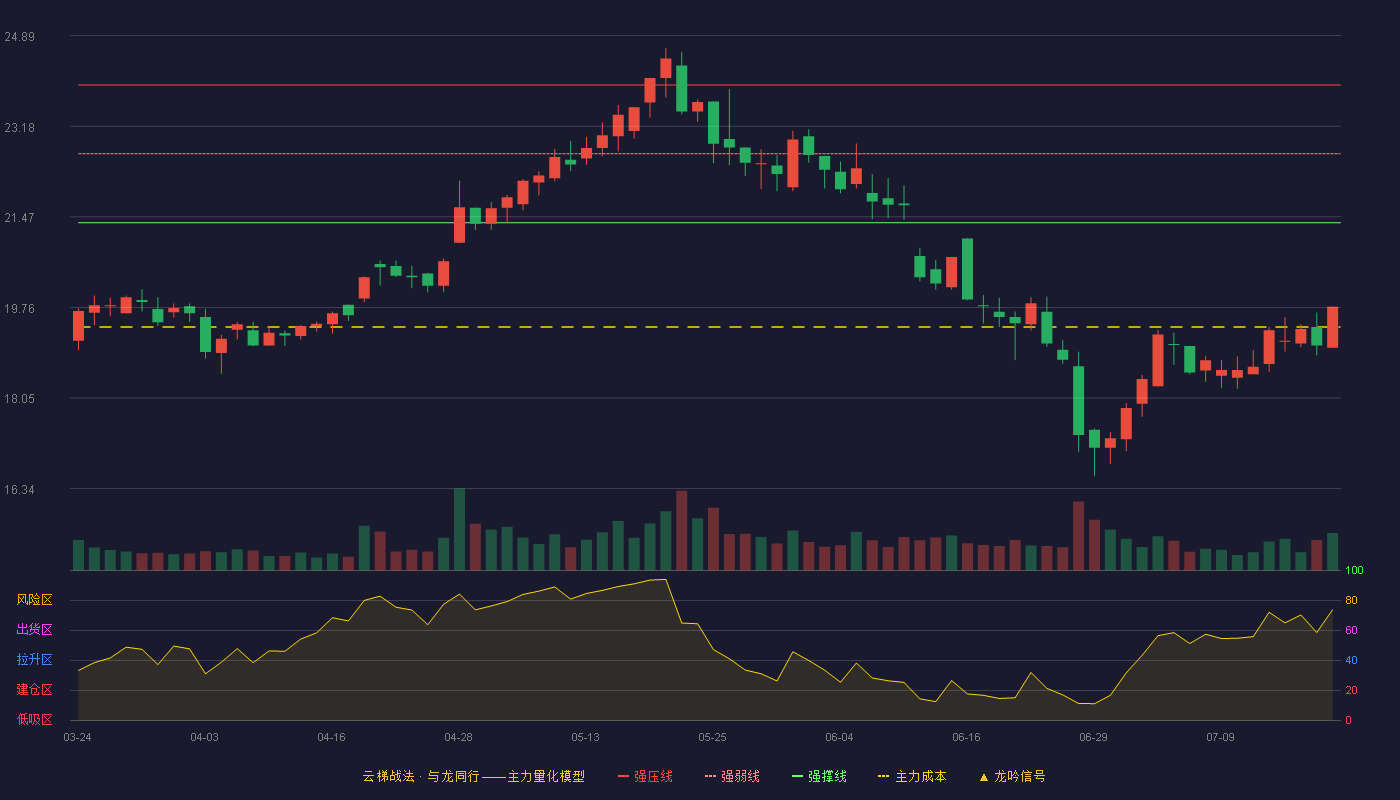The width and height of the screenshot is (1400, 800).
Task: Click the 40 indicator scale value
Action: coord(1351,661)
